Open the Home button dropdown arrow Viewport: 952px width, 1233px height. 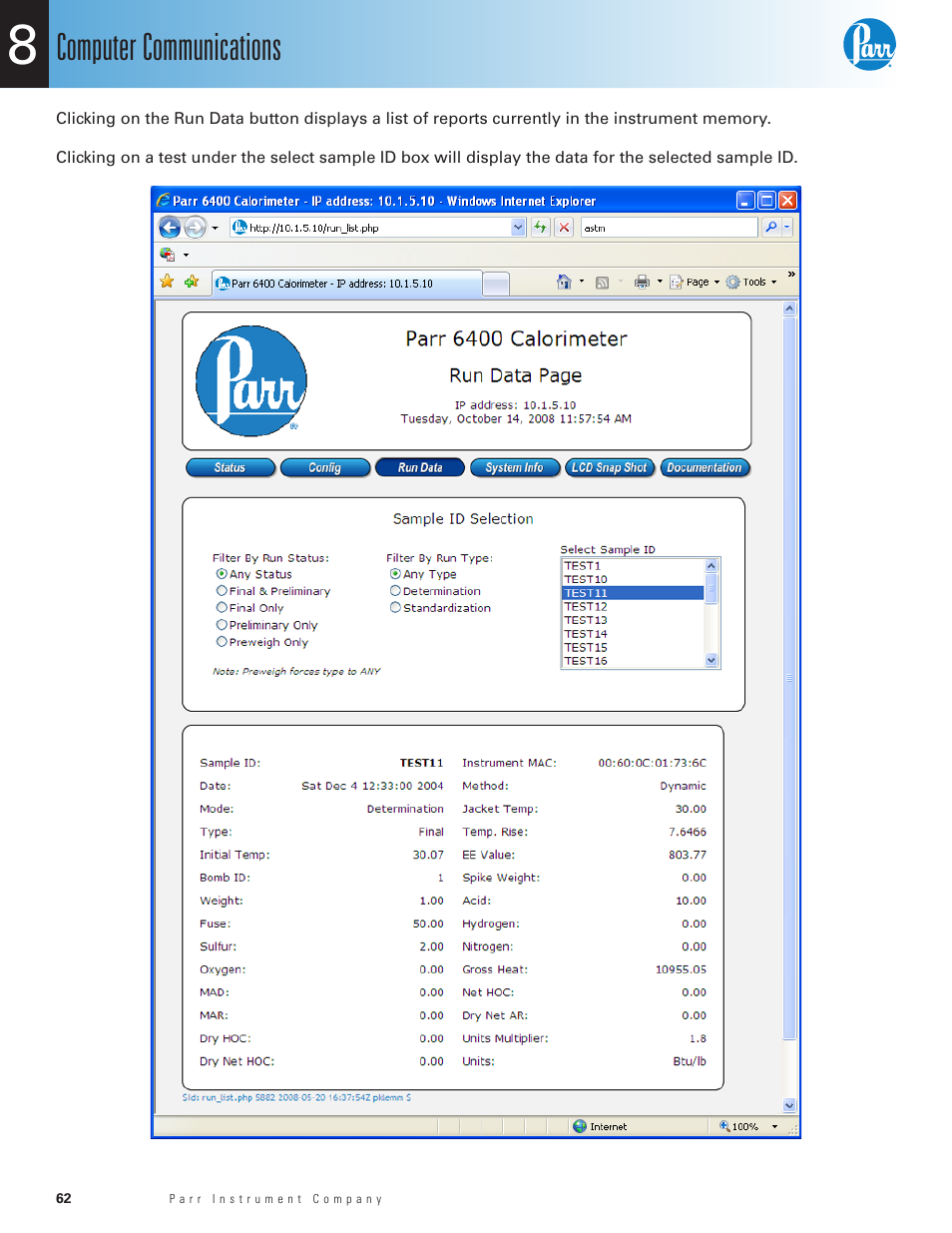point(582,282)
